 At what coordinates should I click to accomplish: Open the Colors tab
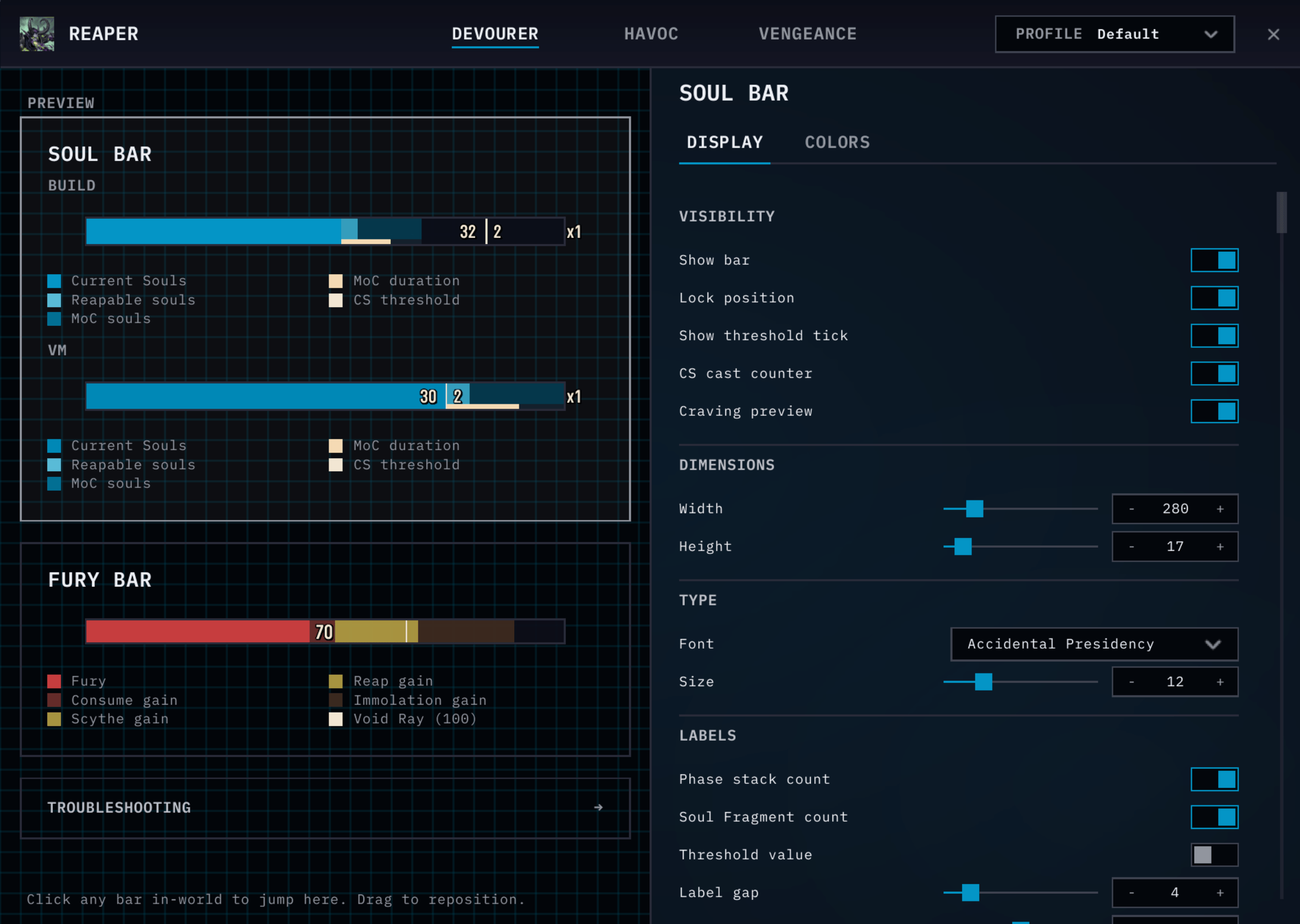point(837,142)
